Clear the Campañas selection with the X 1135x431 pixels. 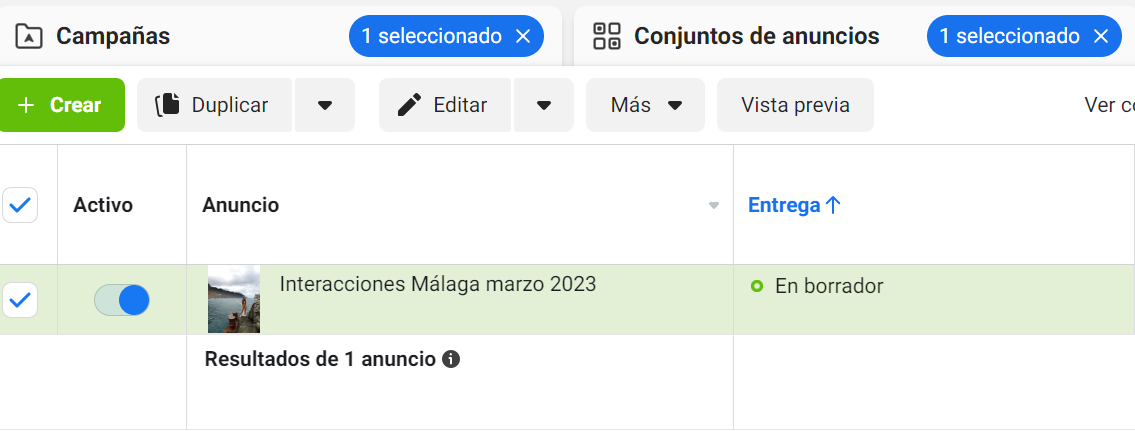(x=523, y=37)
